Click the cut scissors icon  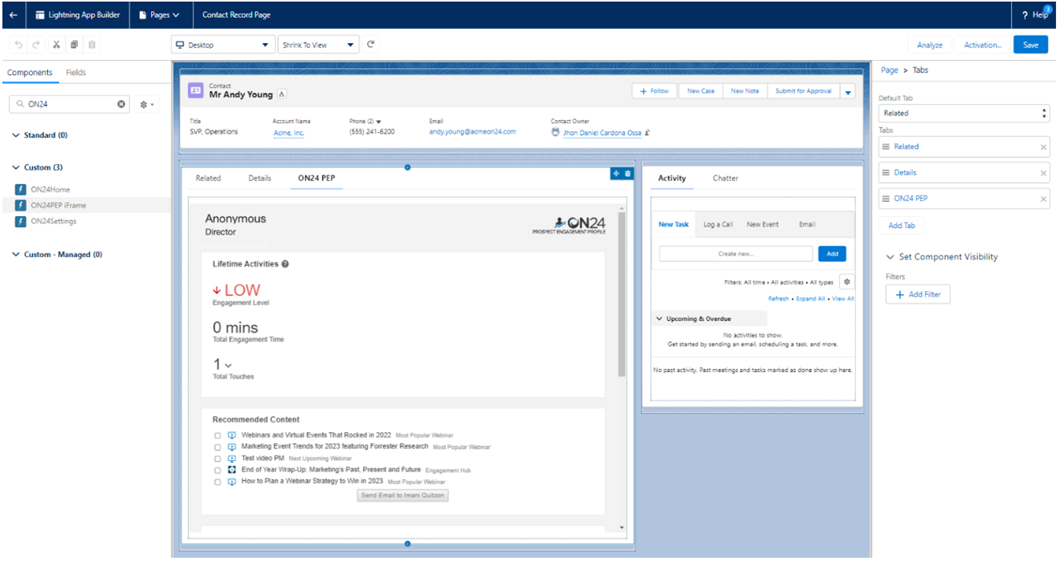56,45
